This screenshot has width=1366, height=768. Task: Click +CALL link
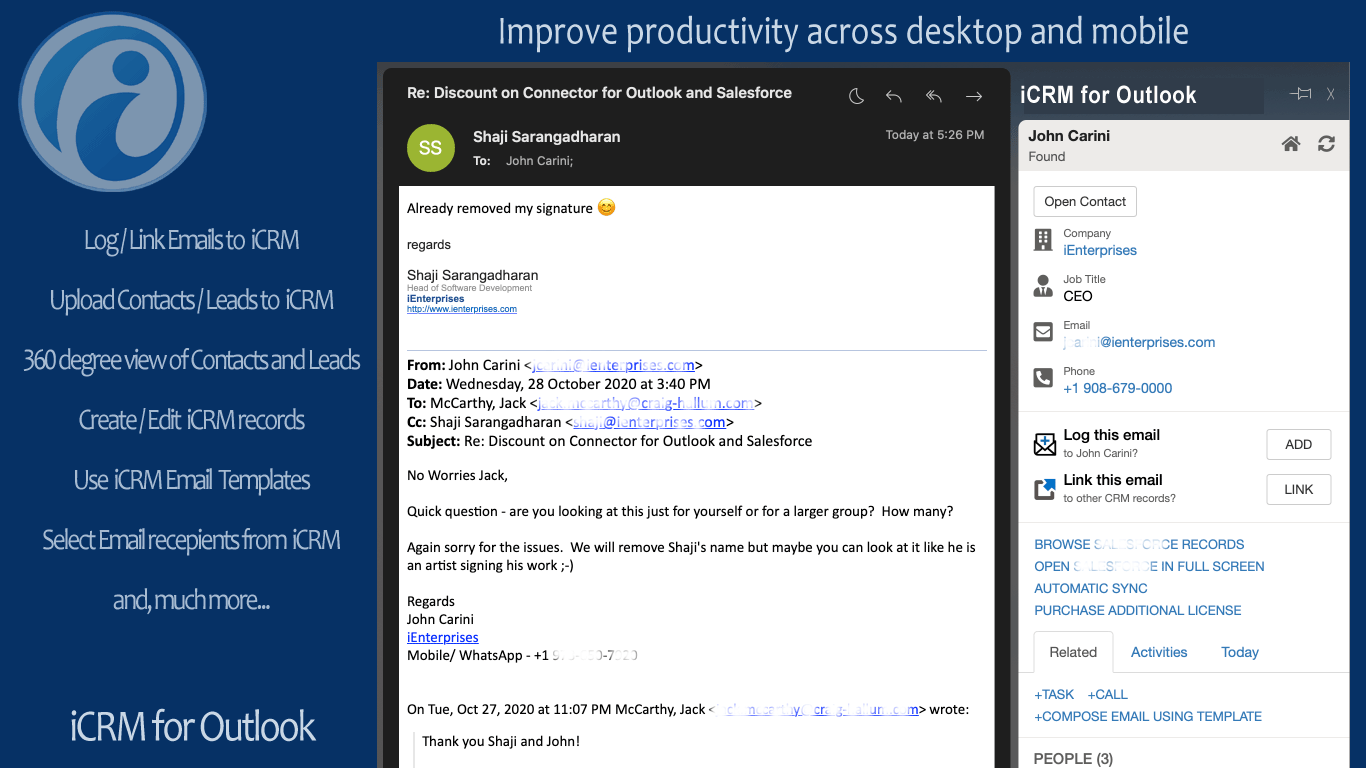pos(1107,694)
